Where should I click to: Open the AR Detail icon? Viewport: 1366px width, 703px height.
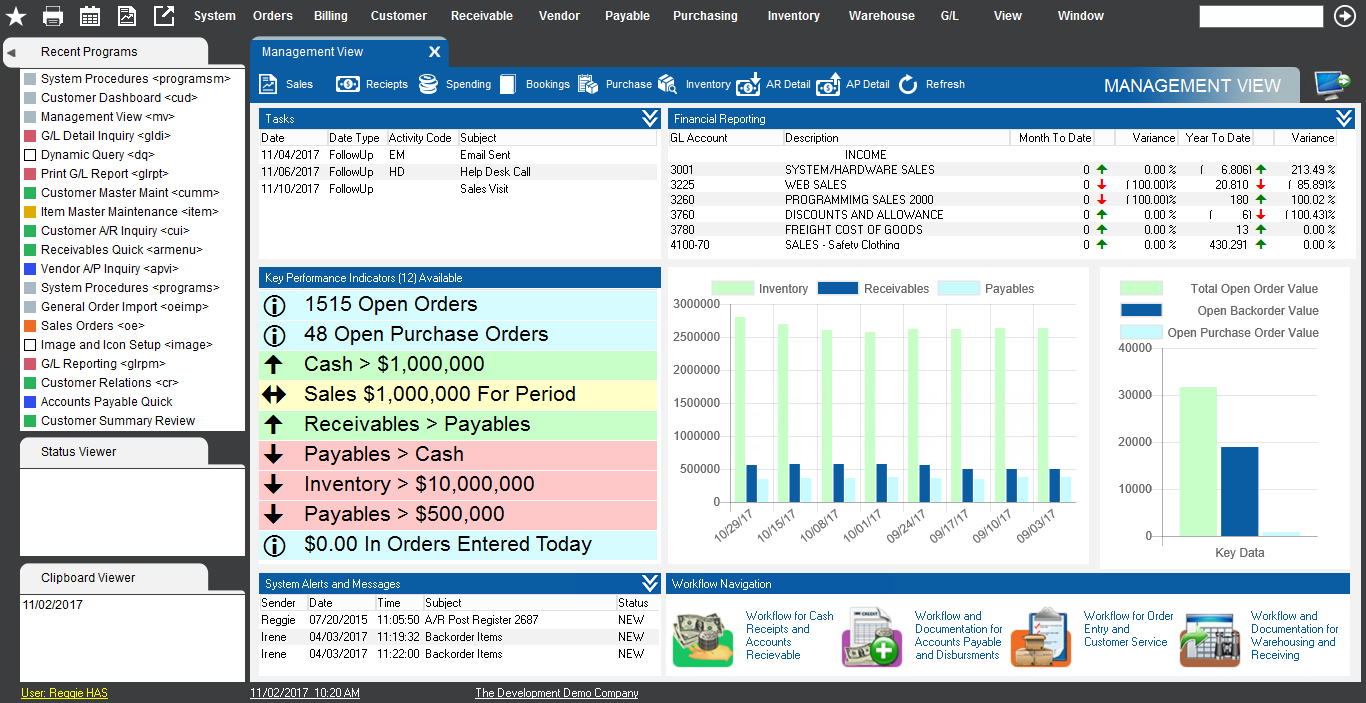click(748, 86)
